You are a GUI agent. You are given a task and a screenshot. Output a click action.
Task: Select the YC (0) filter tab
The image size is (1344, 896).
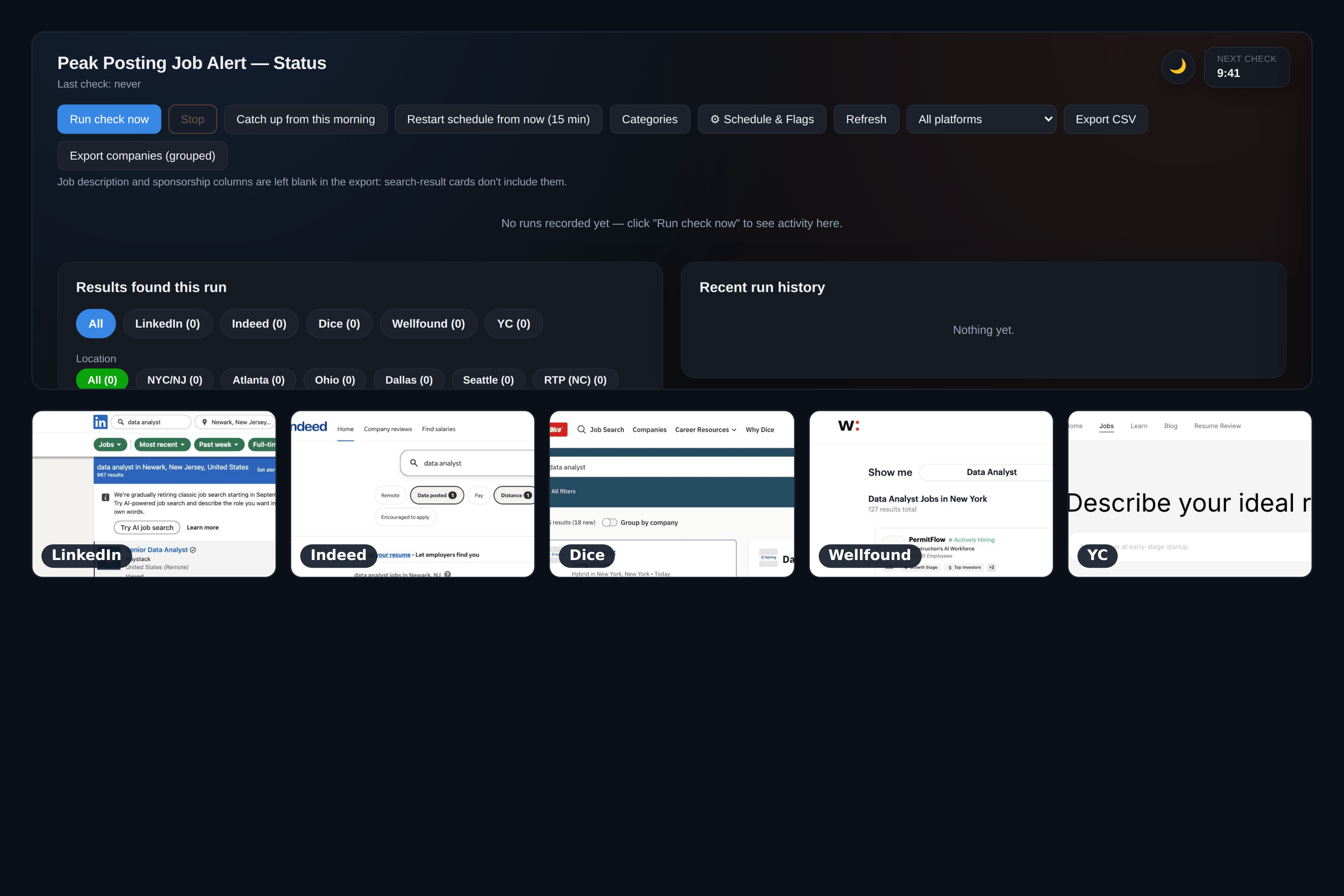click(x=514, y=323)
